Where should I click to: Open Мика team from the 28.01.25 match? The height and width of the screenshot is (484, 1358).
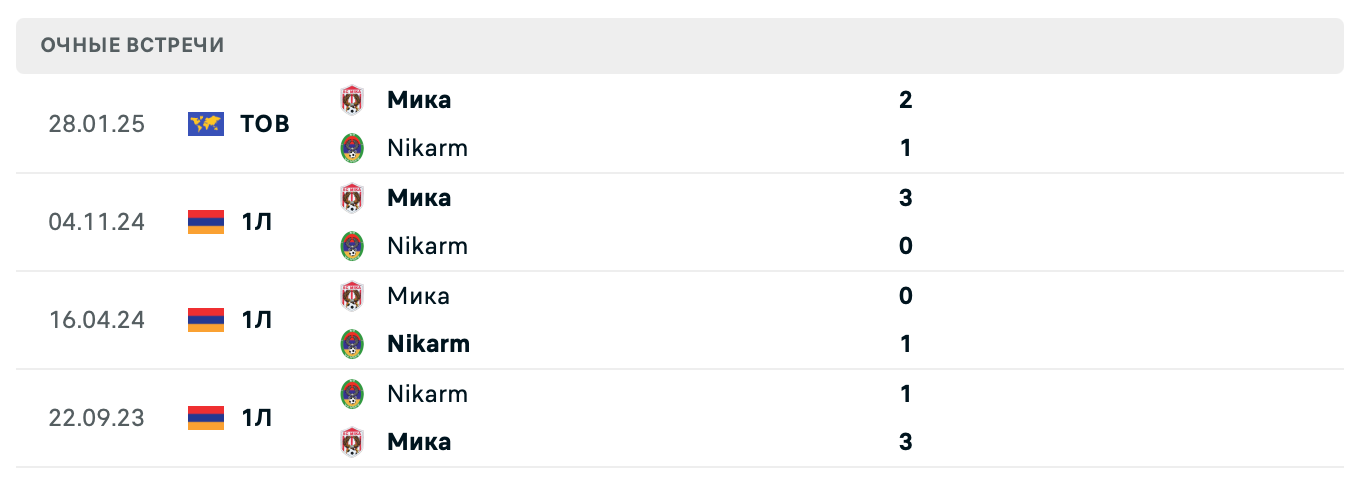[419, 100]
